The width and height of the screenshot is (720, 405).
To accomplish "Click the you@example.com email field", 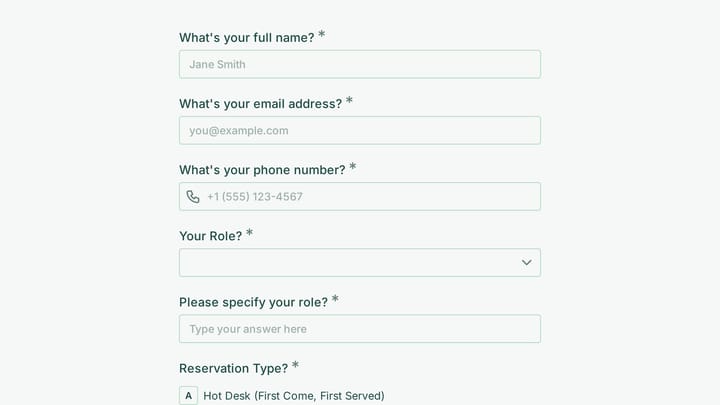I will pos(360,130).
